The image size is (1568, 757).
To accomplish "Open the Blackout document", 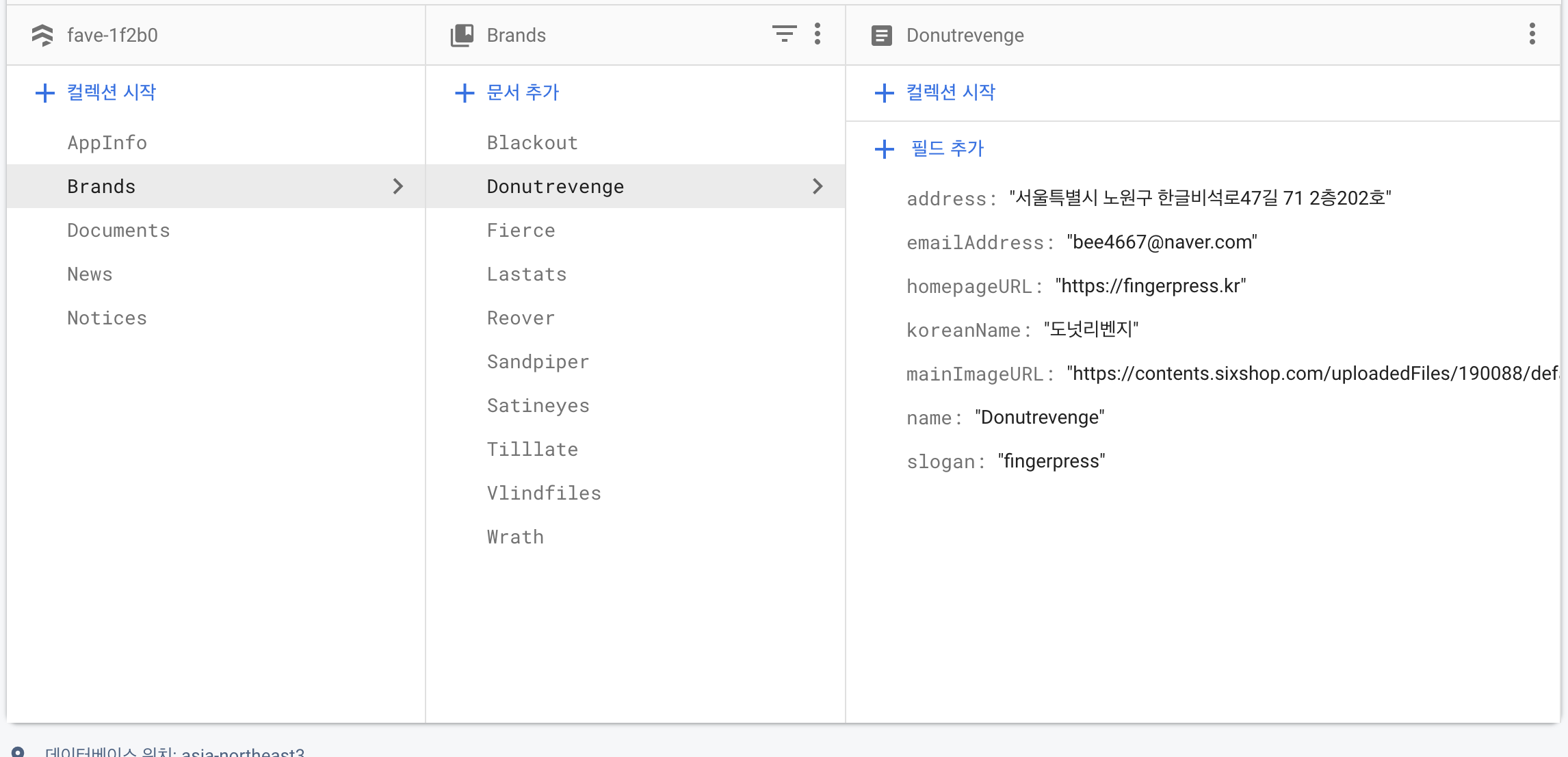I will (x=532, y=142).
